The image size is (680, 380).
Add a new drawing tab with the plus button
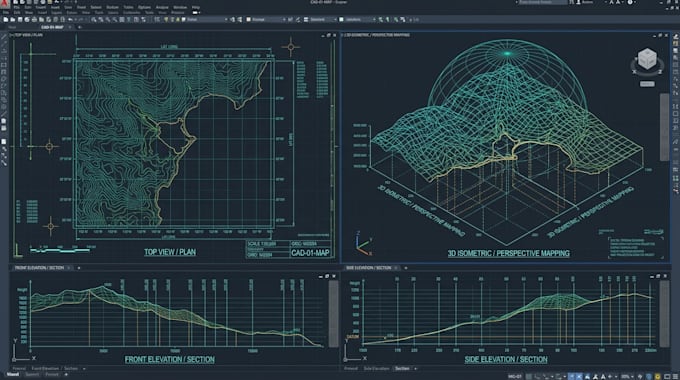(79, 27)
